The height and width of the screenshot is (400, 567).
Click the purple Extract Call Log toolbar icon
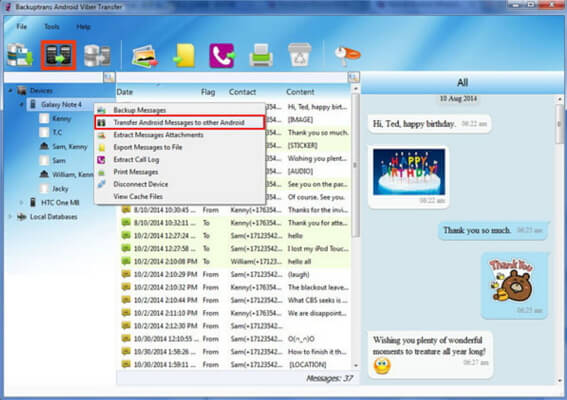click(222, 55)
